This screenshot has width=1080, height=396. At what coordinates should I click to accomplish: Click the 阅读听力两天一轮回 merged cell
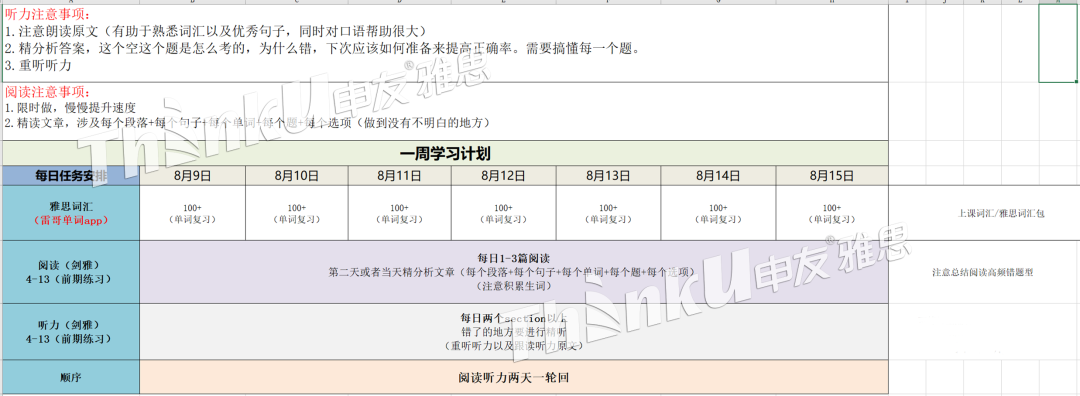pyautogui.click(x=514, y=377)
